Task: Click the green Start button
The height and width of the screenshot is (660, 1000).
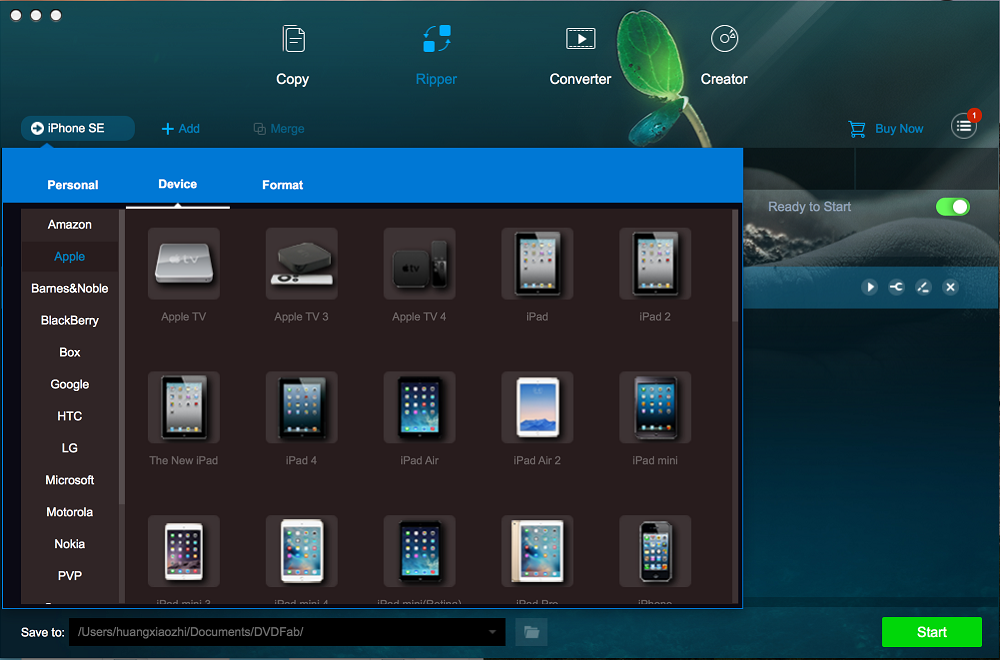Action: pos(931,632)
